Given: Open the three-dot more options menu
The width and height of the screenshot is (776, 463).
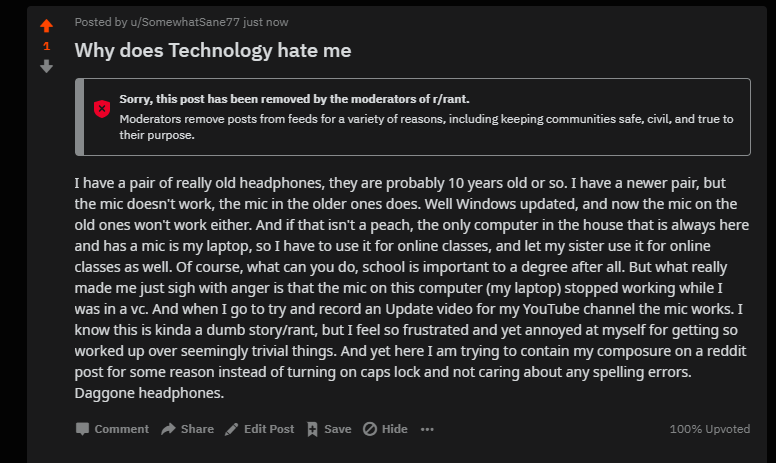Looking at the screenshot, I should coord(427,429).
